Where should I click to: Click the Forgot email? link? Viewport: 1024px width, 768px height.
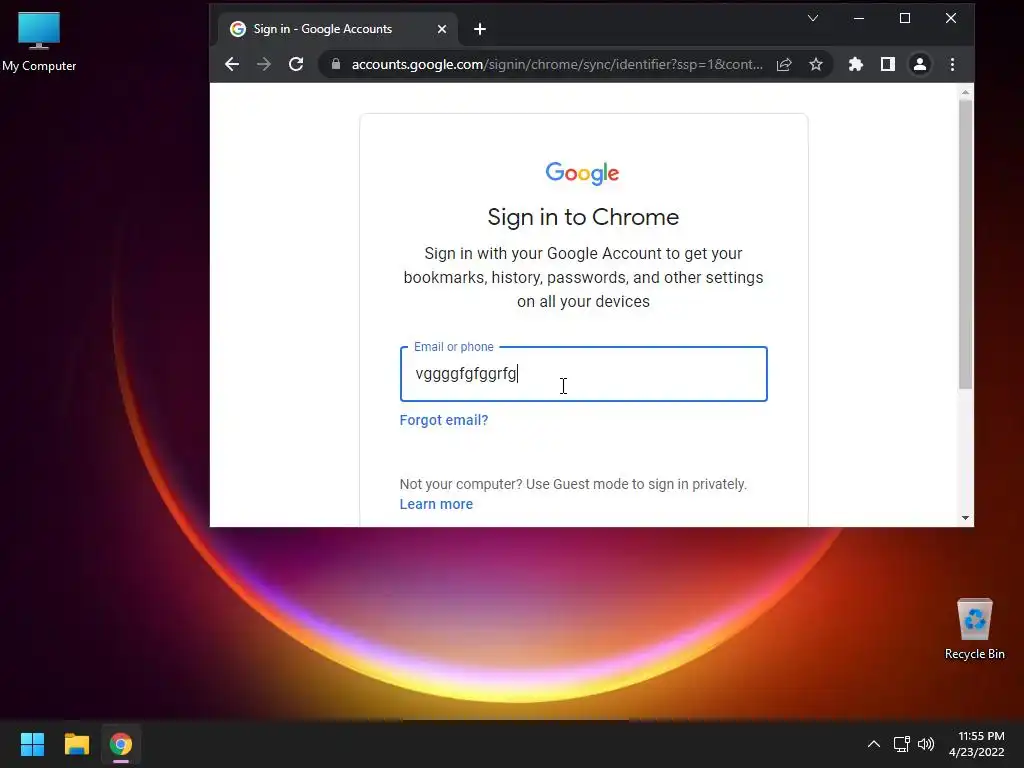click(x=443, y=420)
